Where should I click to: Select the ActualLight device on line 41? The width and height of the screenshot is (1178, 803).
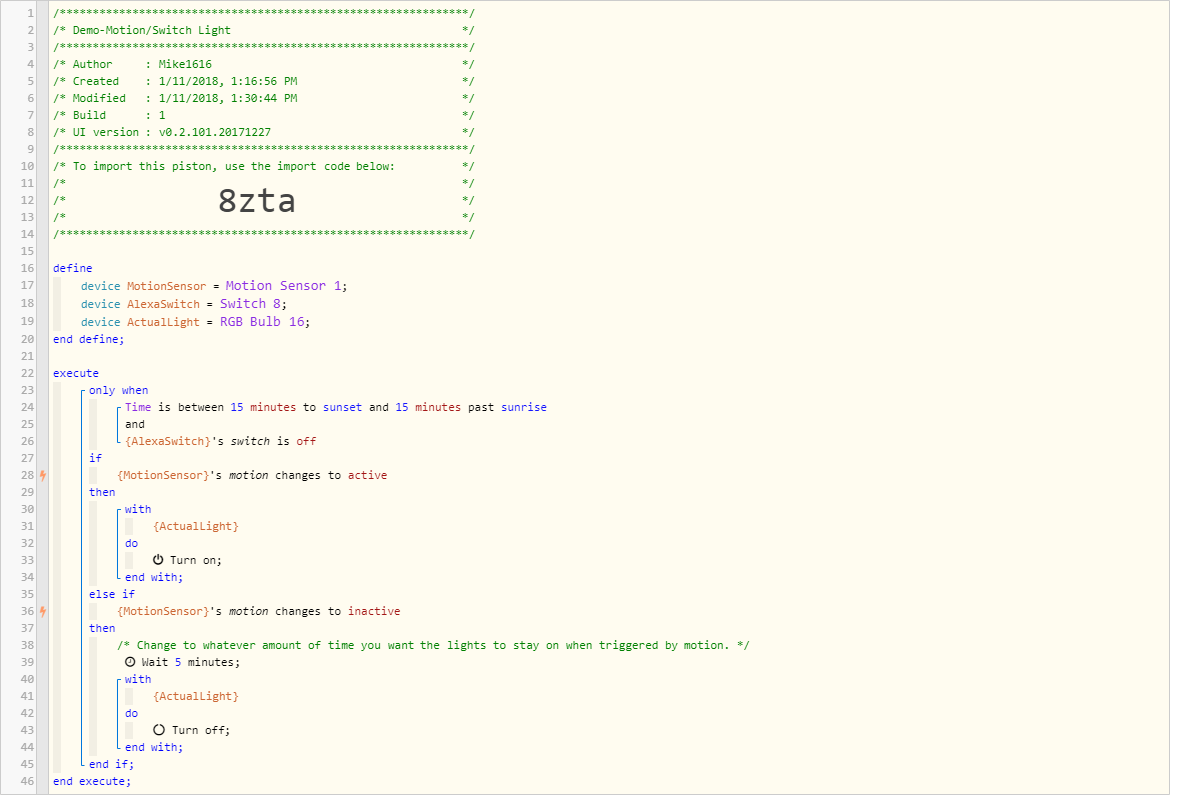point(196,696)
